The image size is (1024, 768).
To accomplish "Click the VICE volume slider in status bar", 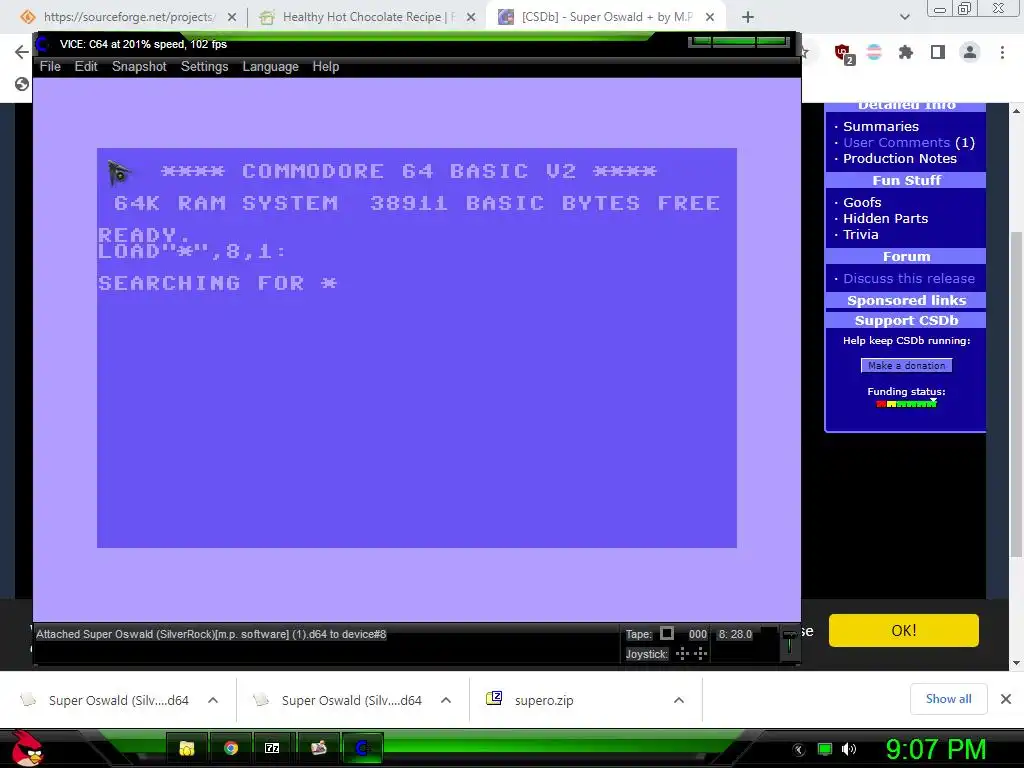I will coord(790,643).
